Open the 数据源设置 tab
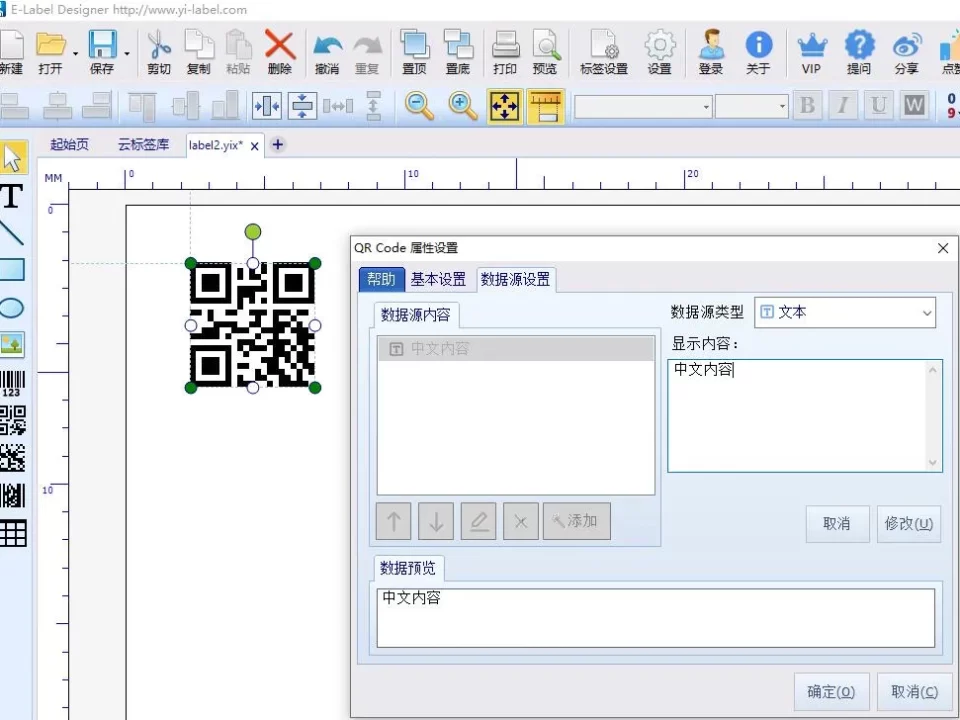 click(x=516, y=279)
